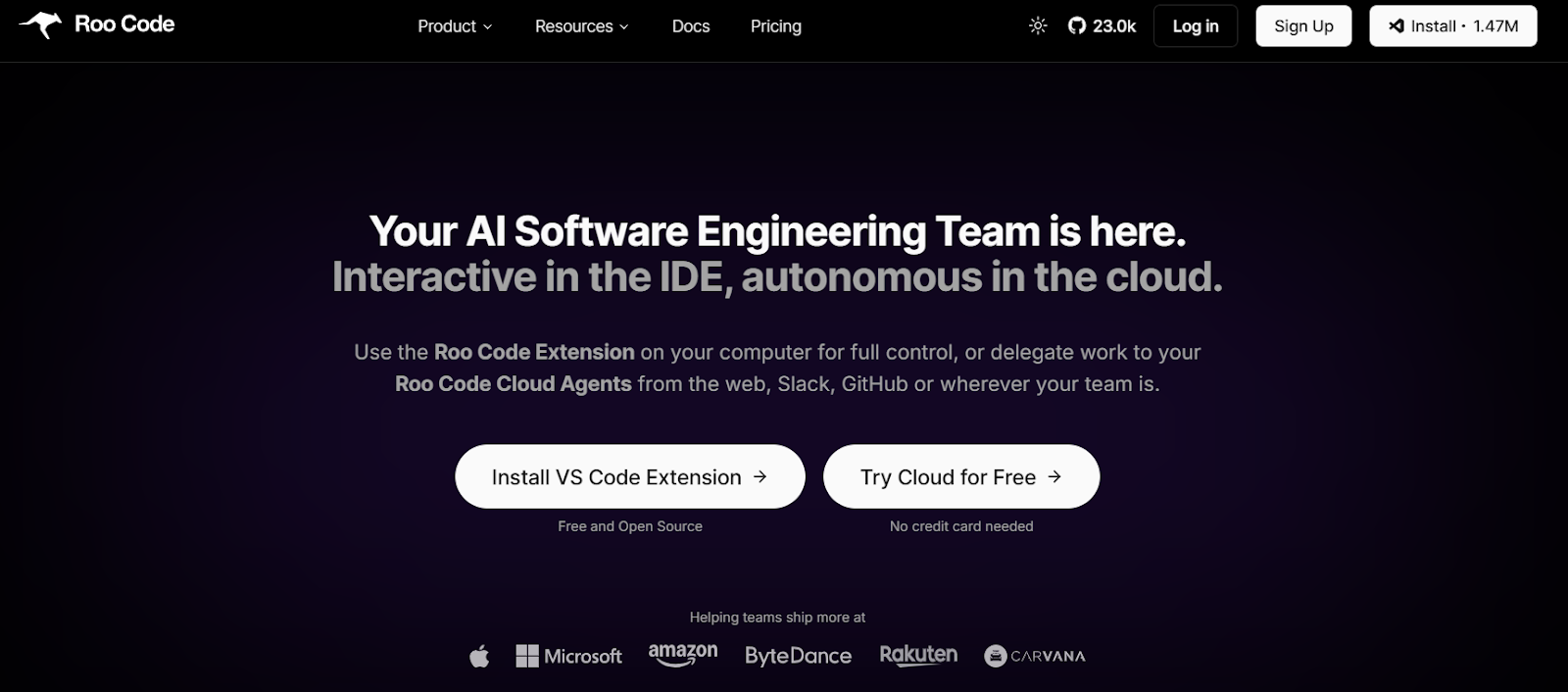Click the VS Code icon on Install button
The image size is (1568, 692).
(1397, 25)
